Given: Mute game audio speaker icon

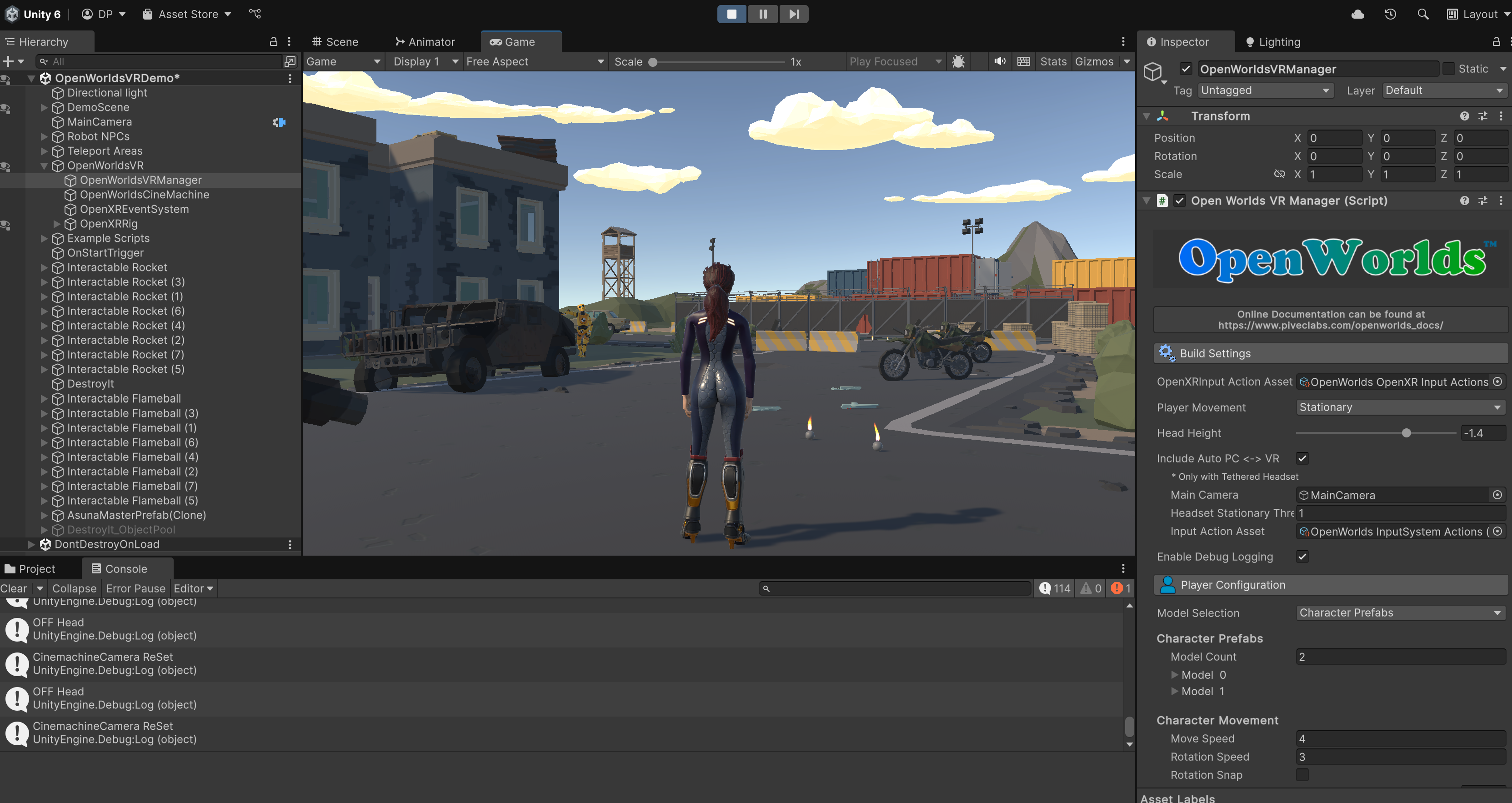Looking at the screenshot, I should (1000, 62).
